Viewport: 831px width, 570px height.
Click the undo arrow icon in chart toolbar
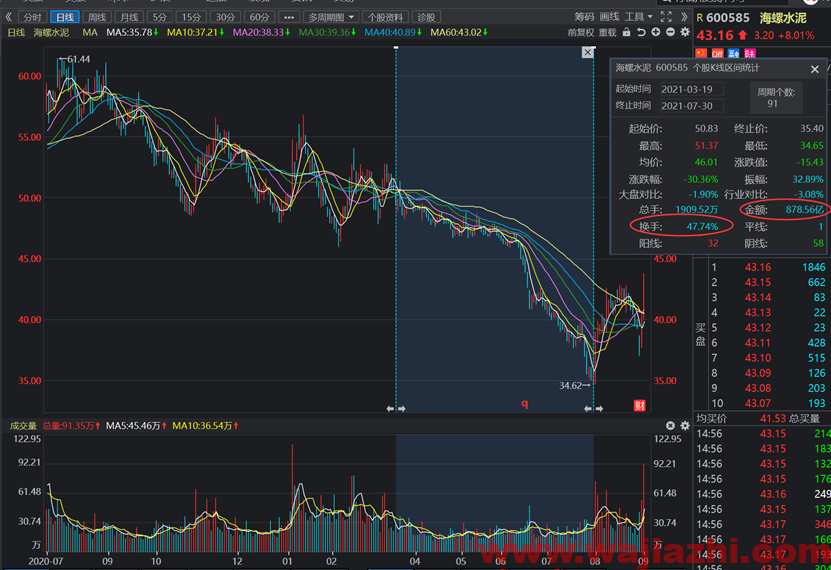[x=641, y=32]
